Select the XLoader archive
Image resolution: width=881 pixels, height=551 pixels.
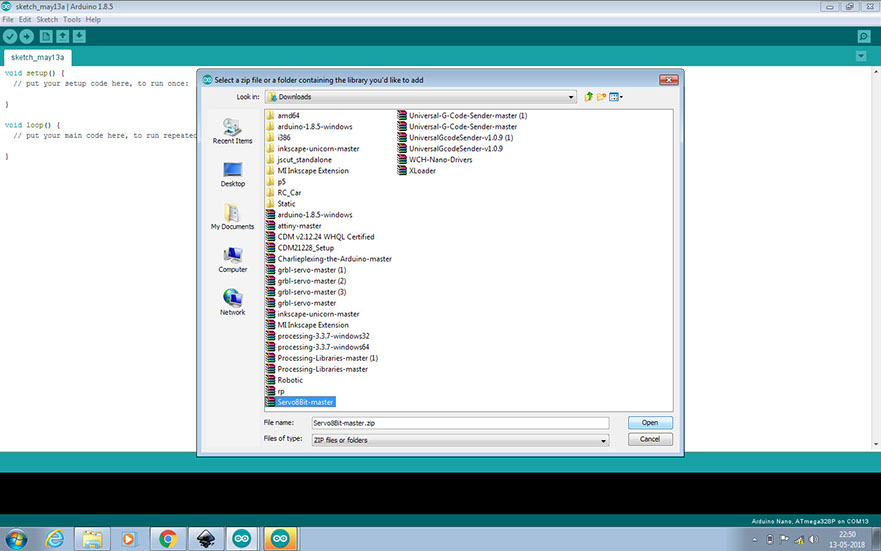point(416,171)
